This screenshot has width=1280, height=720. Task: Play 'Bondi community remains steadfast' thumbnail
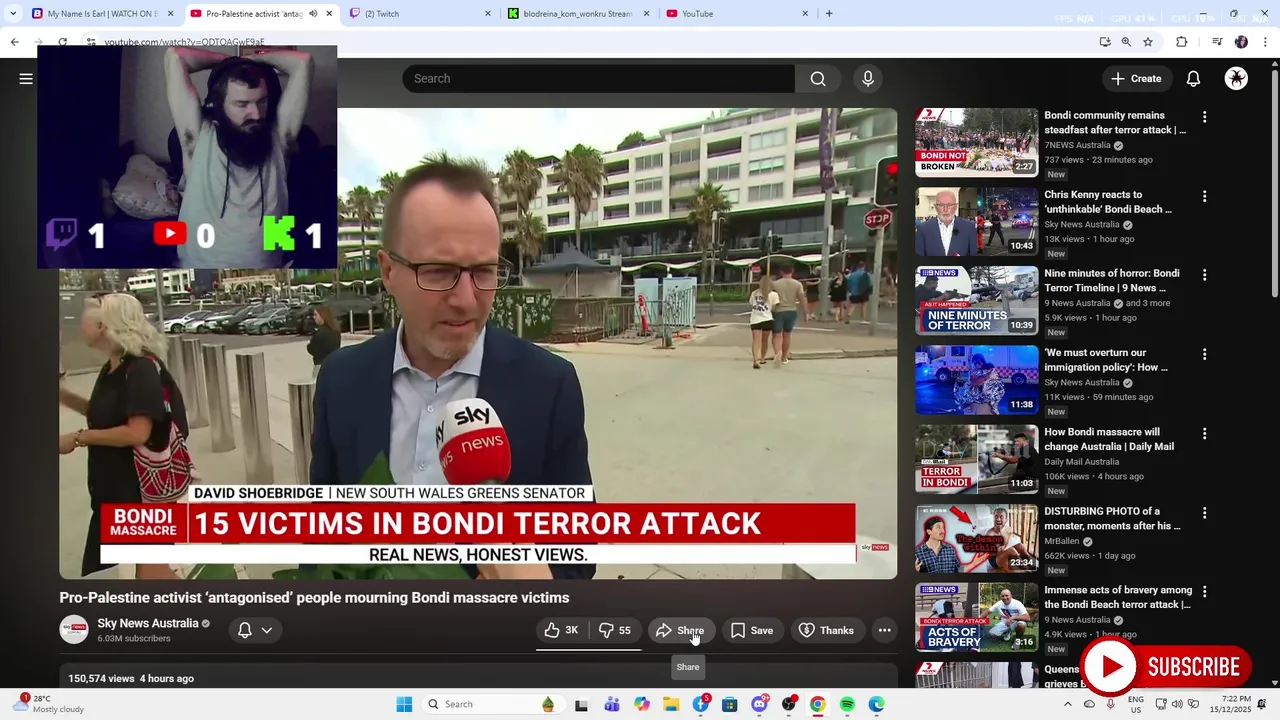(977, 142)
